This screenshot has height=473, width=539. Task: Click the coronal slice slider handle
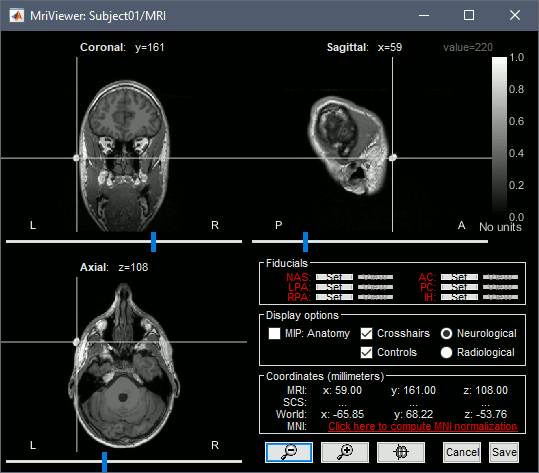click(x=154, y=242)
